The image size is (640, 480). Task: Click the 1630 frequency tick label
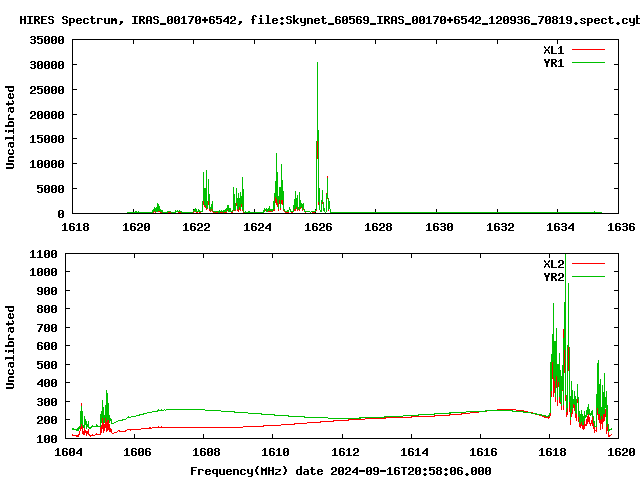[x=439, y=227]
